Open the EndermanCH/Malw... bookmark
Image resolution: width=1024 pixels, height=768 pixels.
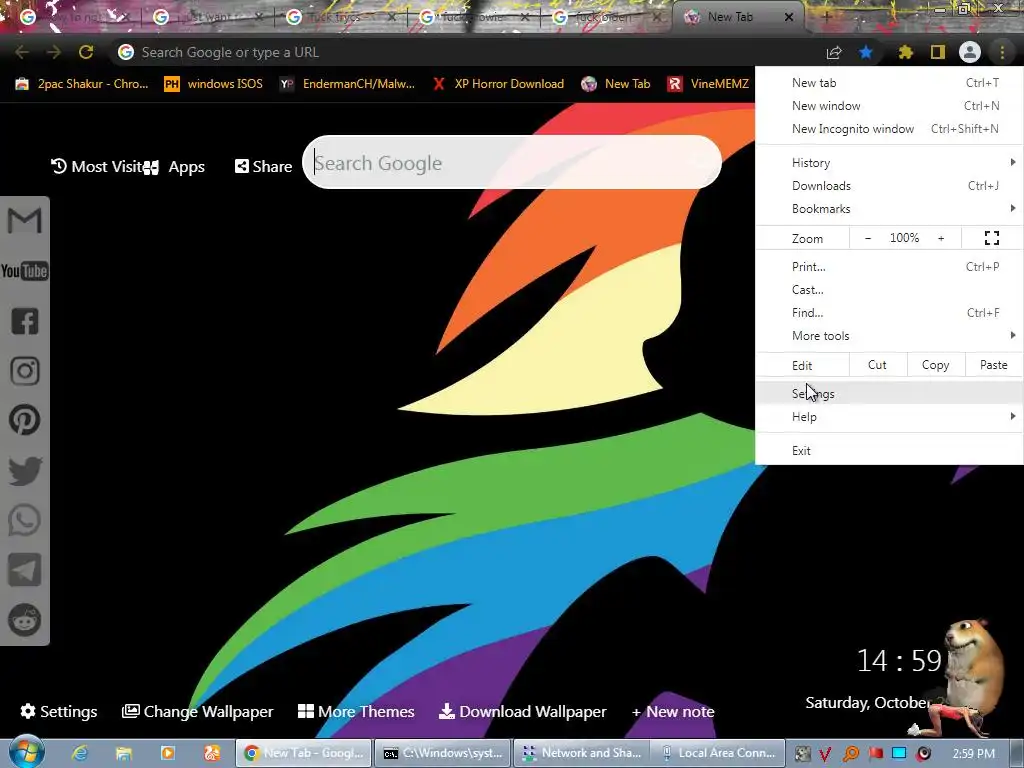point(347,84)
